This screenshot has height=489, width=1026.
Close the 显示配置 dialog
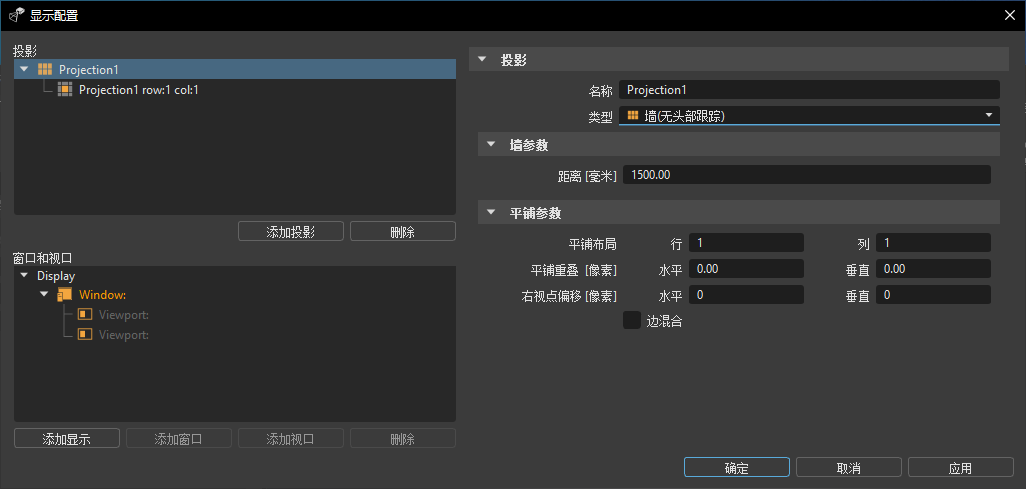click(1010, 15)
